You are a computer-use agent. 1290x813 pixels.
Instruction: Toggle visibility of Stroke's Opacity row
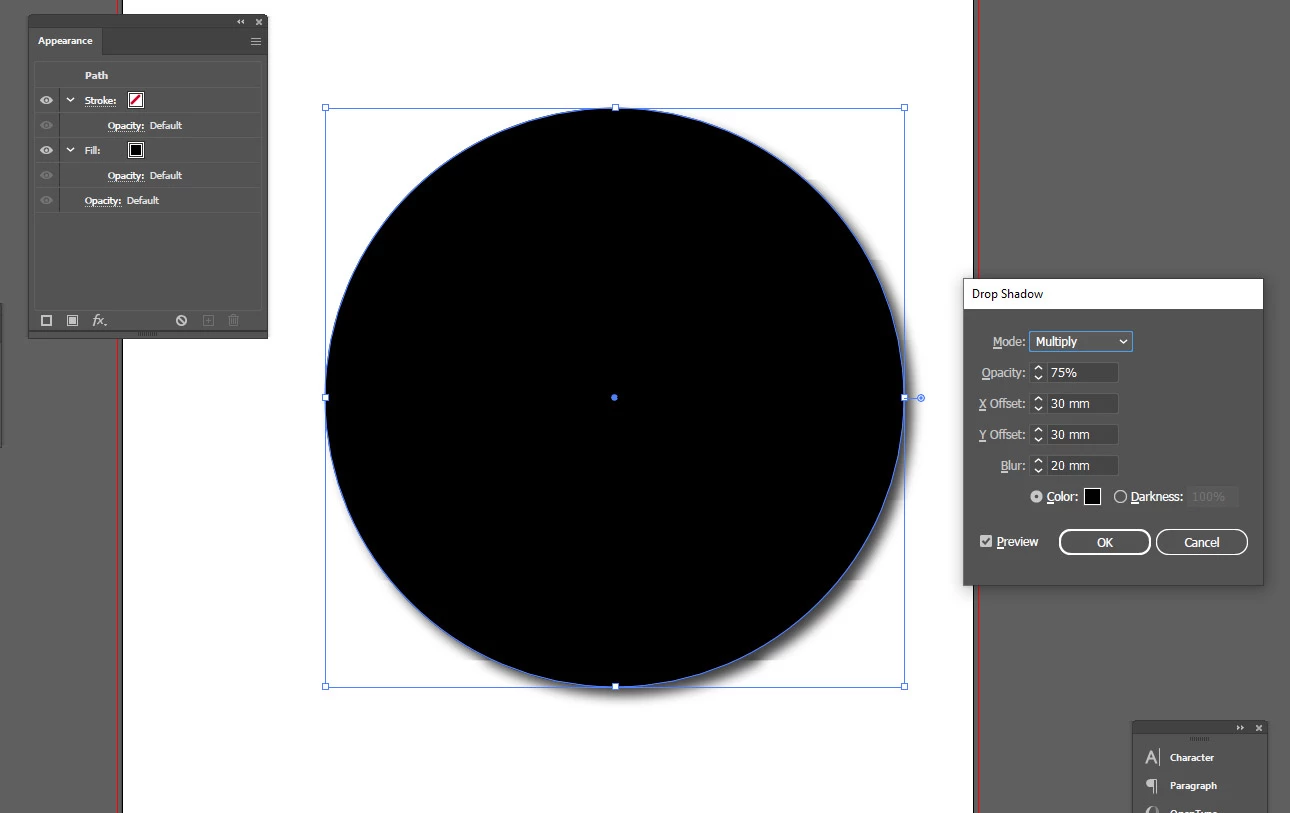tap(46, 125)
